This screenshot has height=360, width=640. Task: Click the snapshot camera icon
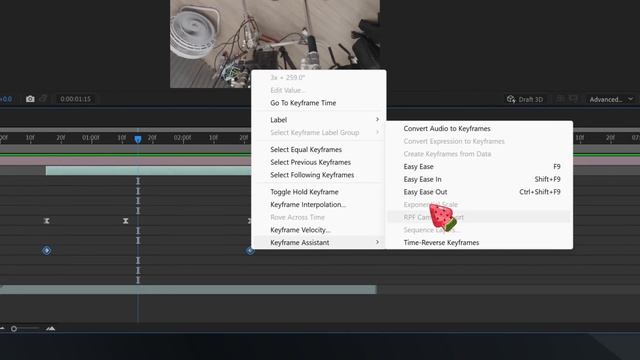pyautogui.click(x=30, y=99)
